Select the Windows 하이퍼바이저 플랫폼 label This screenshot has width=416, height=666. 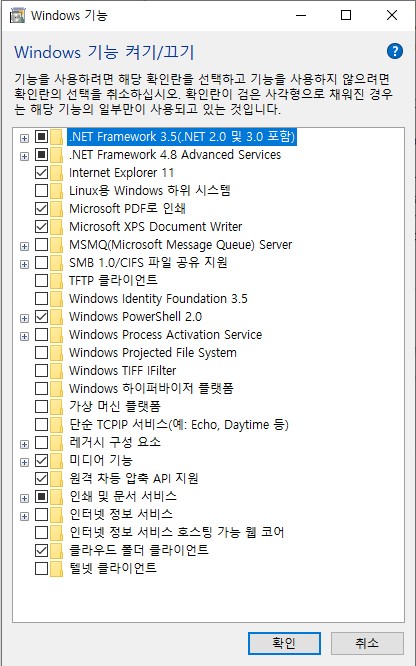[x=151, y=388]
